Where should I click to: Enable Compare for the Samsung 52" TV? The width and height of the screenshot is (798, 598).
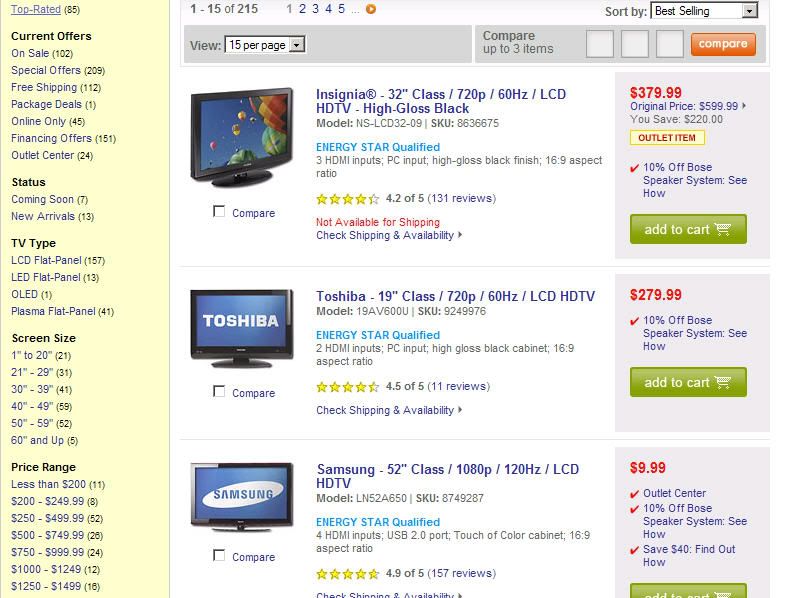coord(219,555)
